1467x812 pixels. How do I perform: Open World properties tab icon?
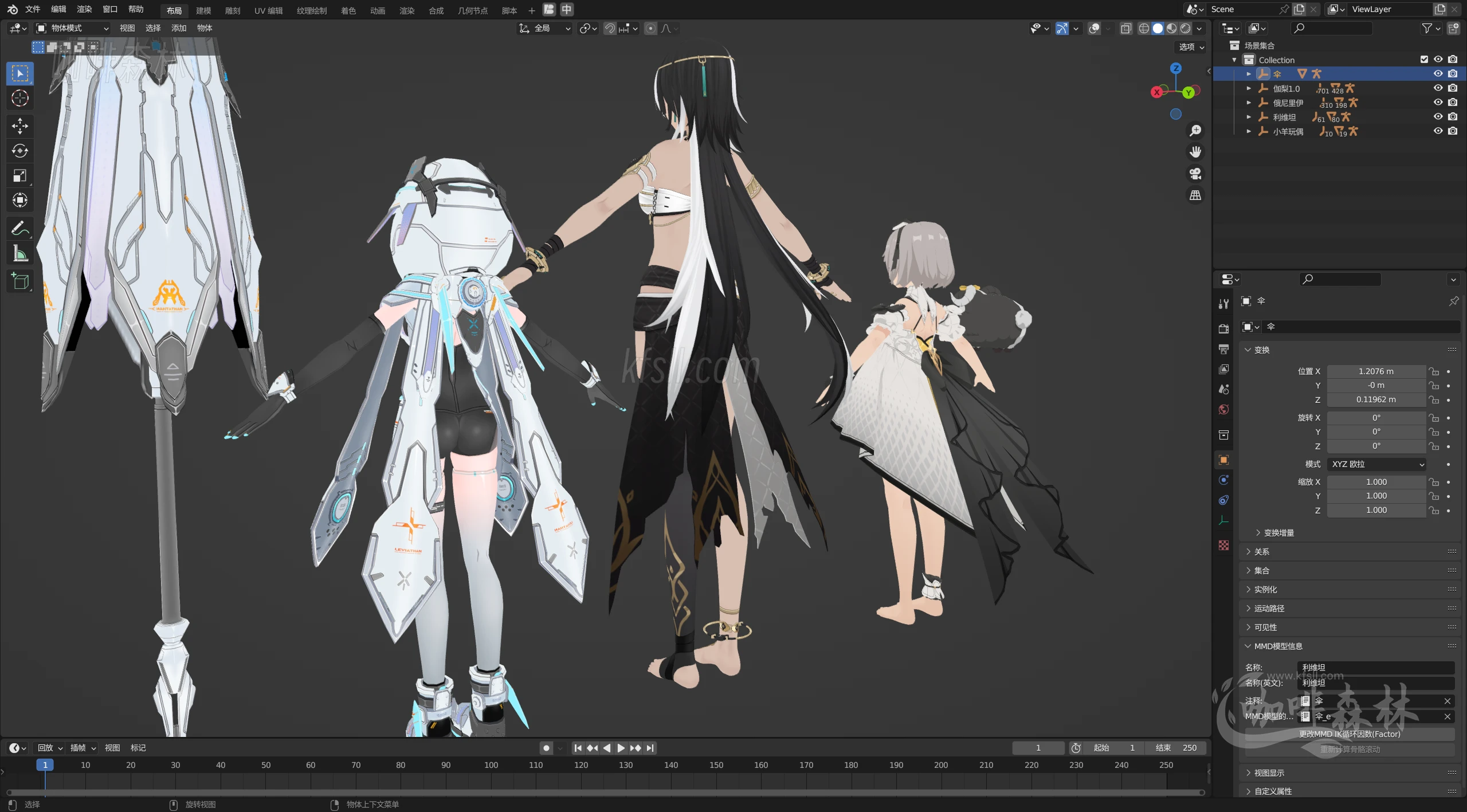[1223, 409]
